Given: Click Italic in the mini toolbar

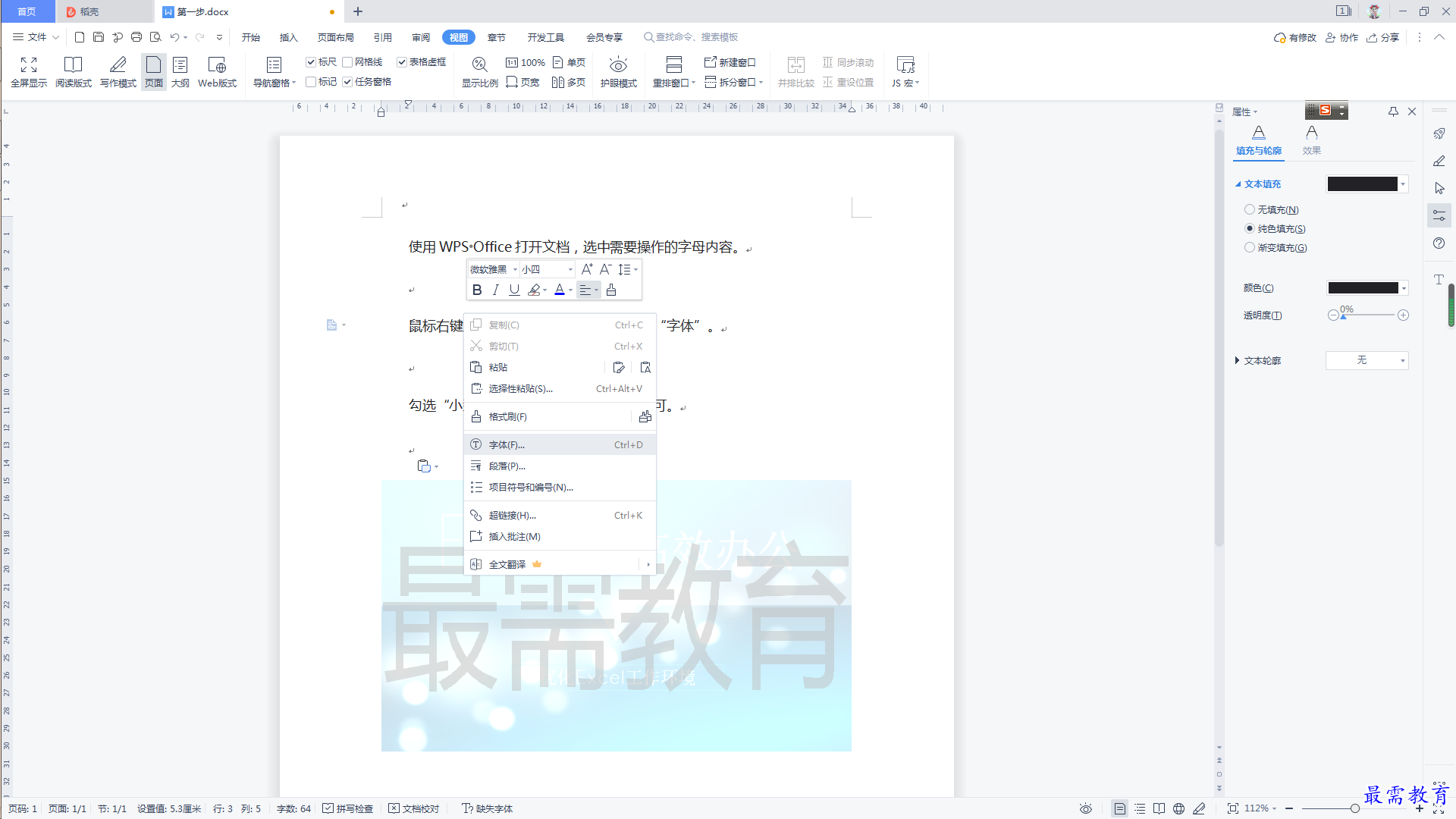Looking at the screenshot, I should point(495,290).
